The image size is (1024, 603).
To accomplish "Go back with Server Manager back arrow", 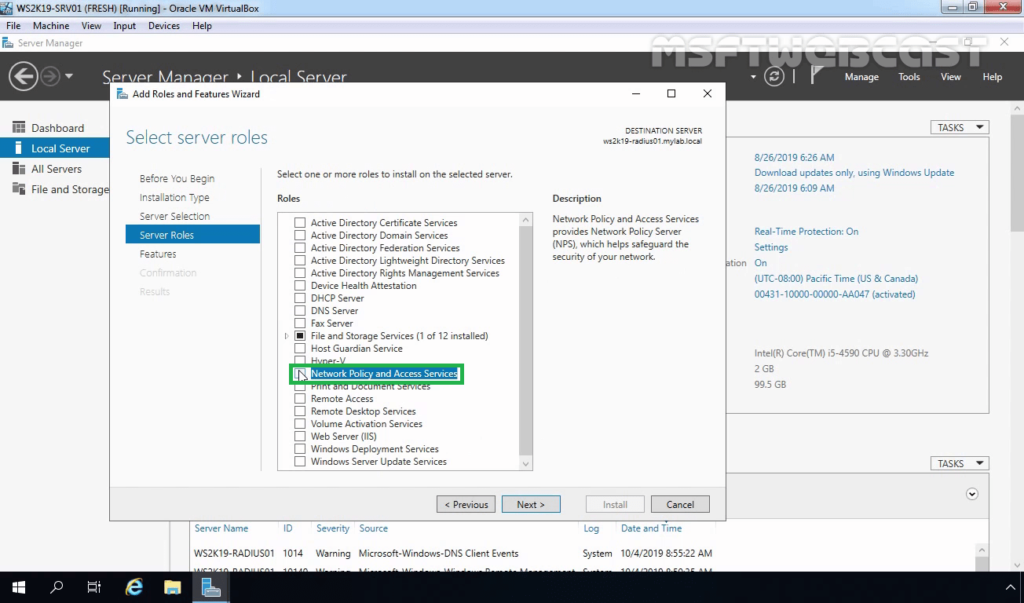I will click(x=23, y=76).
